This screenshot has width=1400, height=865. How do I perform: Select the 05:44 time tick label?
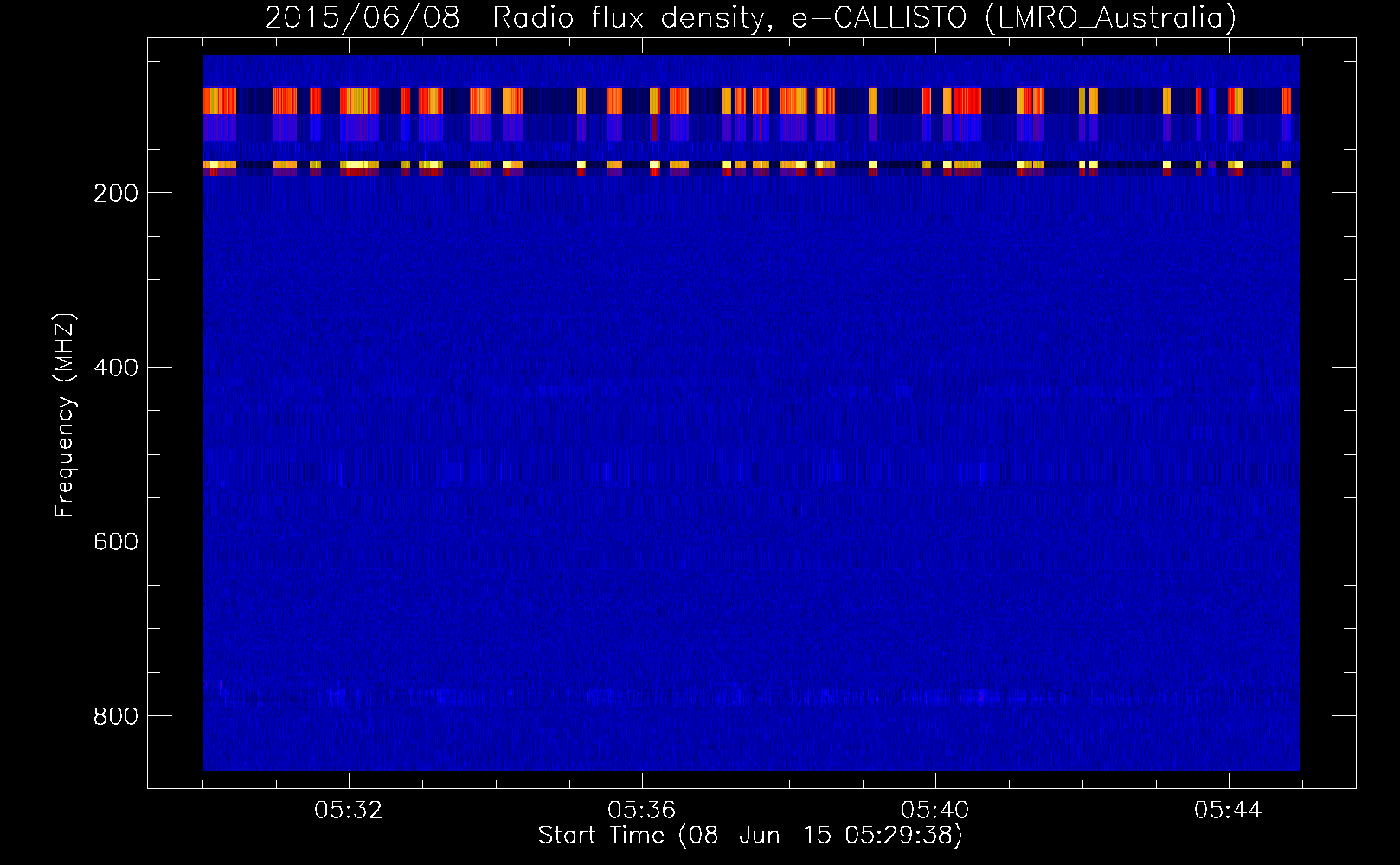1229,811
